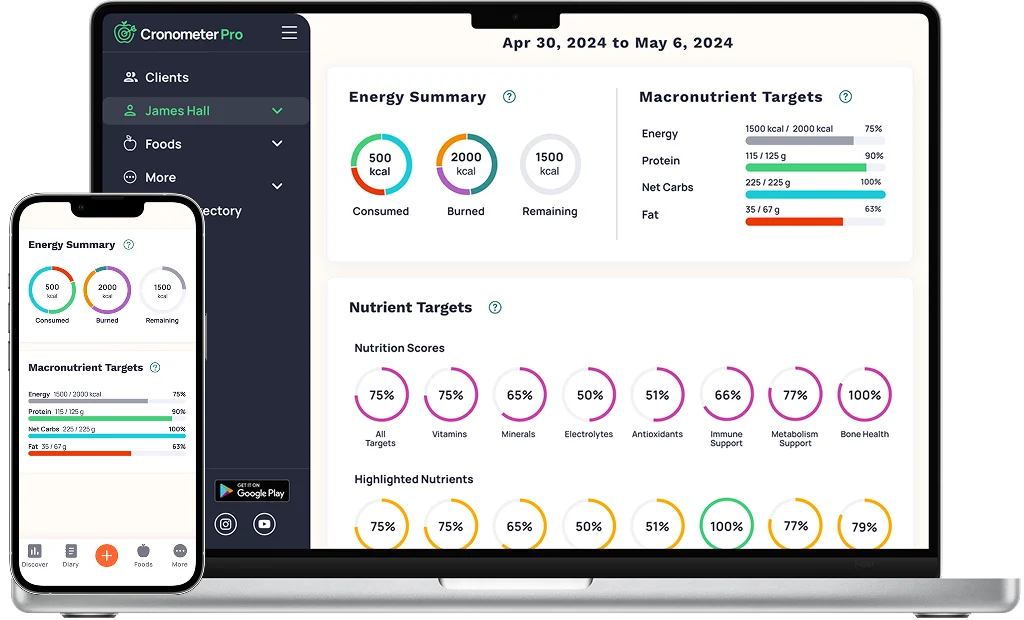
Task: Tap the Diary tab on phone
Action: tap(71, 555)
